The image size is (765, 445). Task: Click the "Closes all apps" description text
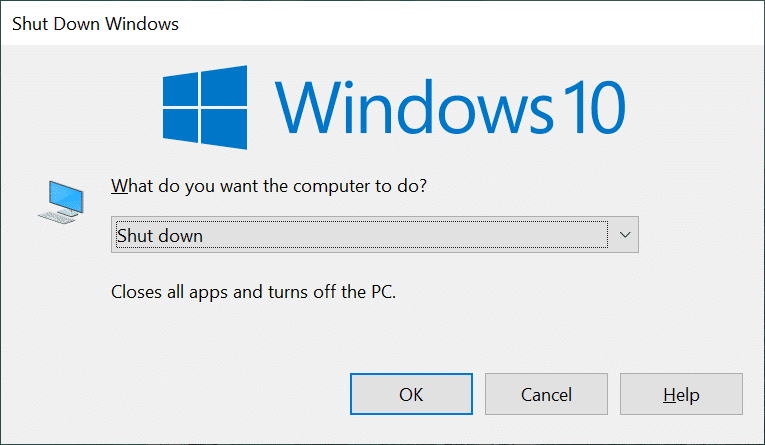point(253,292)
